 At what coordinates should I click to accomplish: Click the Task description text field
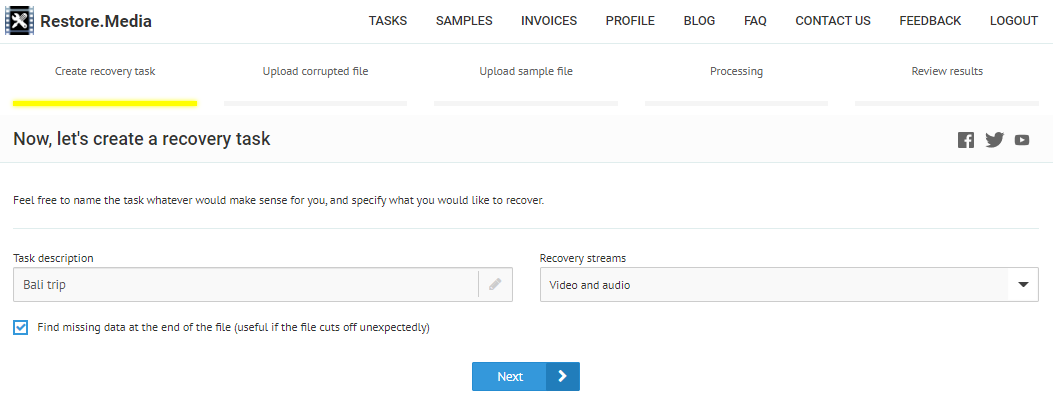245,285
